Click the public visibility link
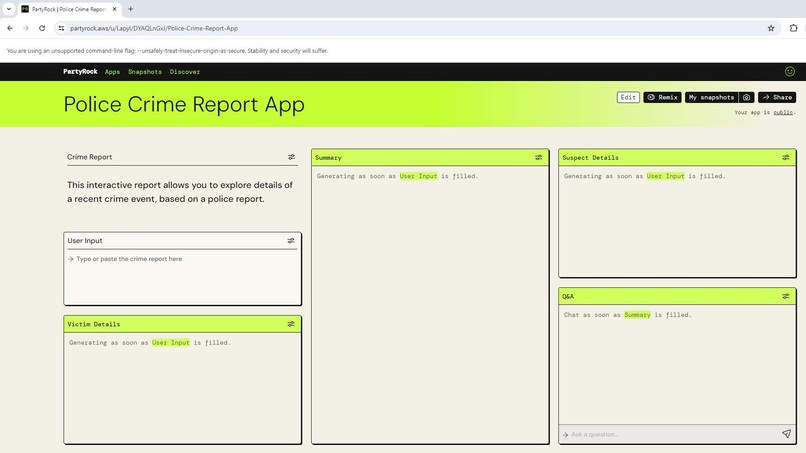 pos(783,112)
